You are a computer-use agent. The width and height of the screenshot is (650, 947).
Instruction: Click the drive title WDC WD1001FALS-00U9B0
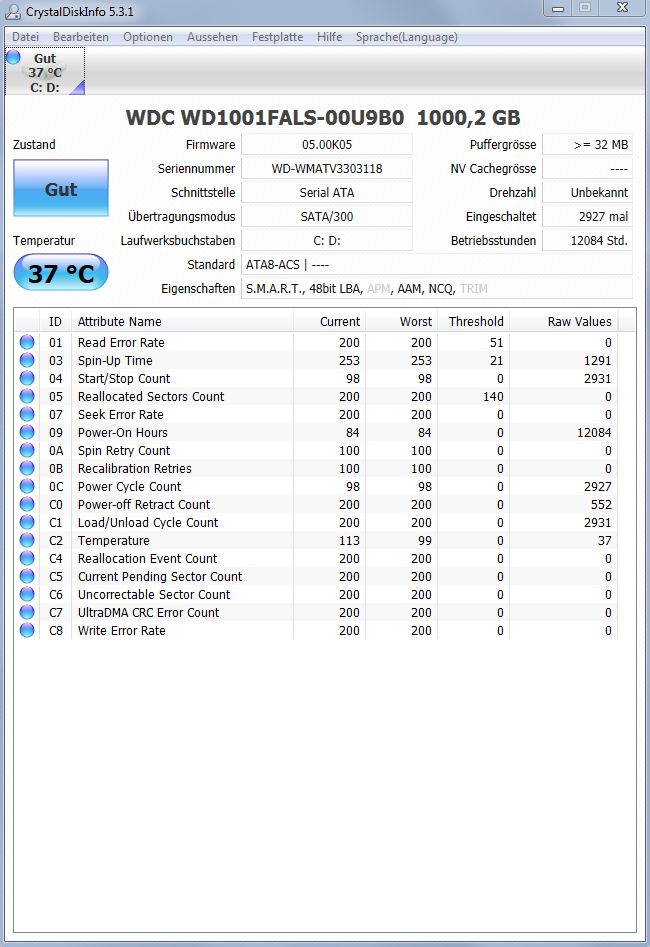click(265, 117)
